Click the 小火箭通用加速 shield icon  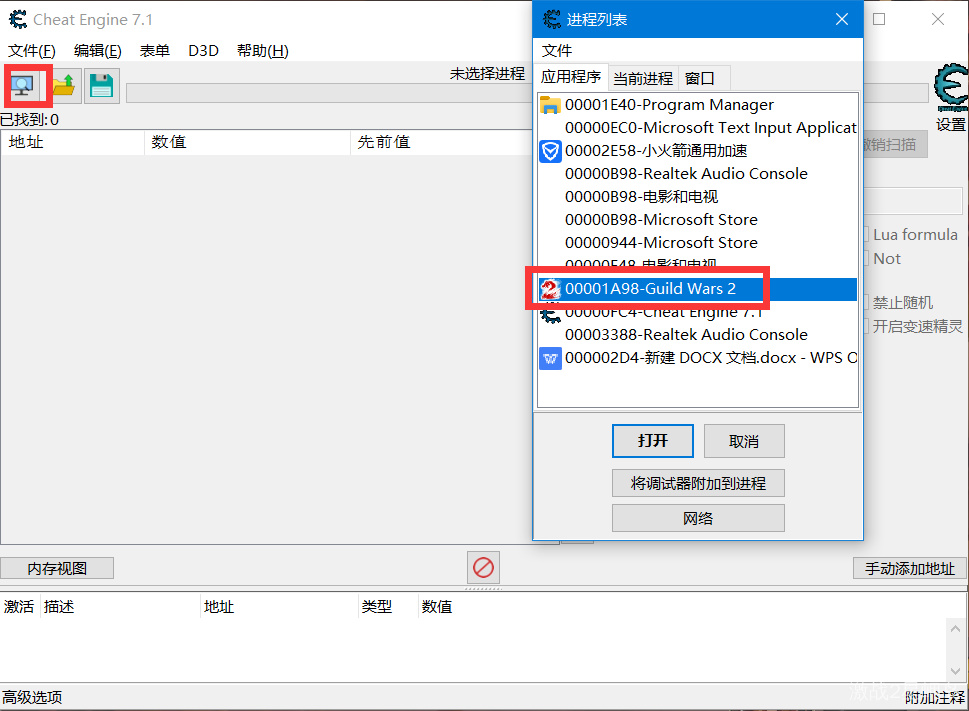coord(550,151)
